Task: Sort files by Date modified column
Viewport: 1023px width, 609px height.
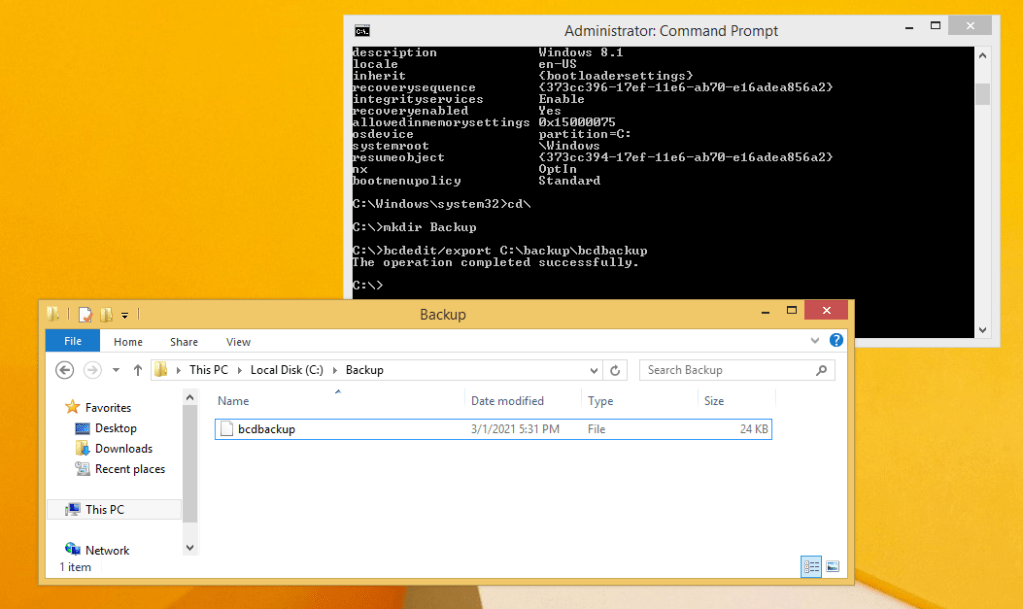Action: coord(507,401)
